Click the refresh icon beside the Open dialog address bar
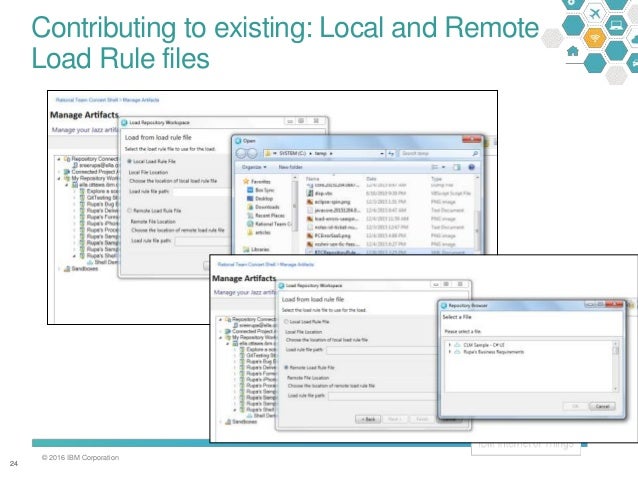 [x=391, y=153]
